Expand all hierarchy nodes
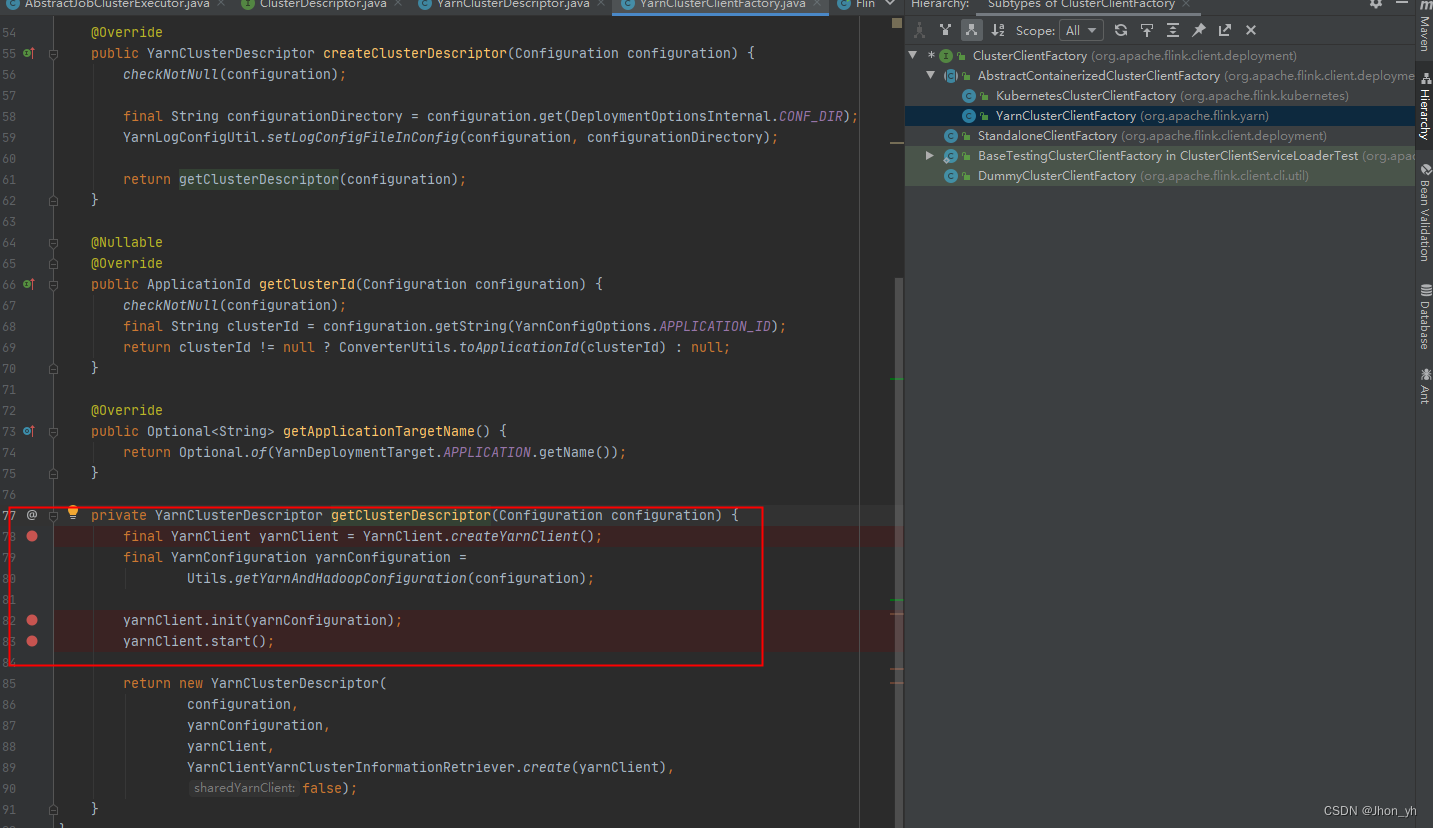This screenshot has height=828, width=1433. tap(1173, 30)
